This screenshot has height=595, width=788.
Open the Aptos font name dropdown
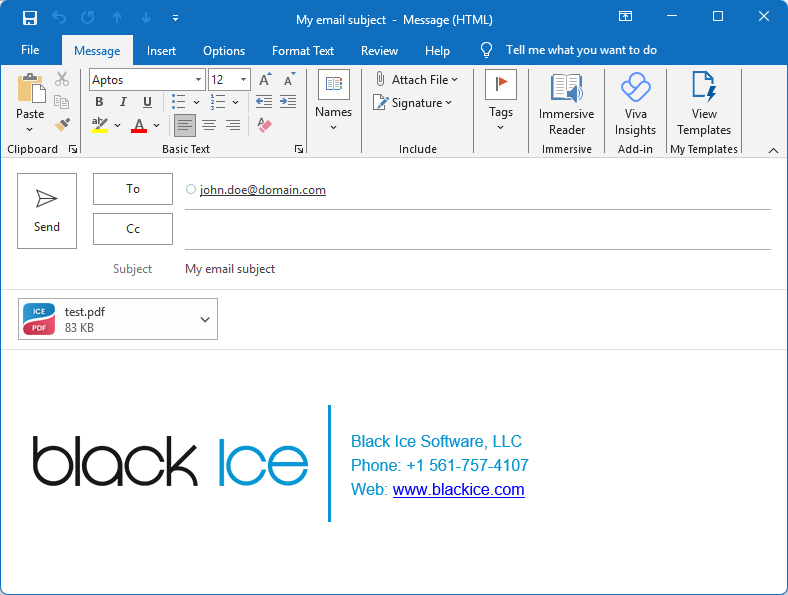tap(198, 80)
